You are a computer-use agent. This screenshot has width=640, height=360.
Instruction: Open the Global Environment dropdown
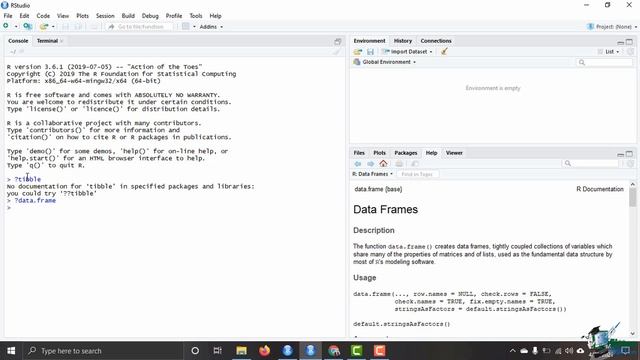384,62
